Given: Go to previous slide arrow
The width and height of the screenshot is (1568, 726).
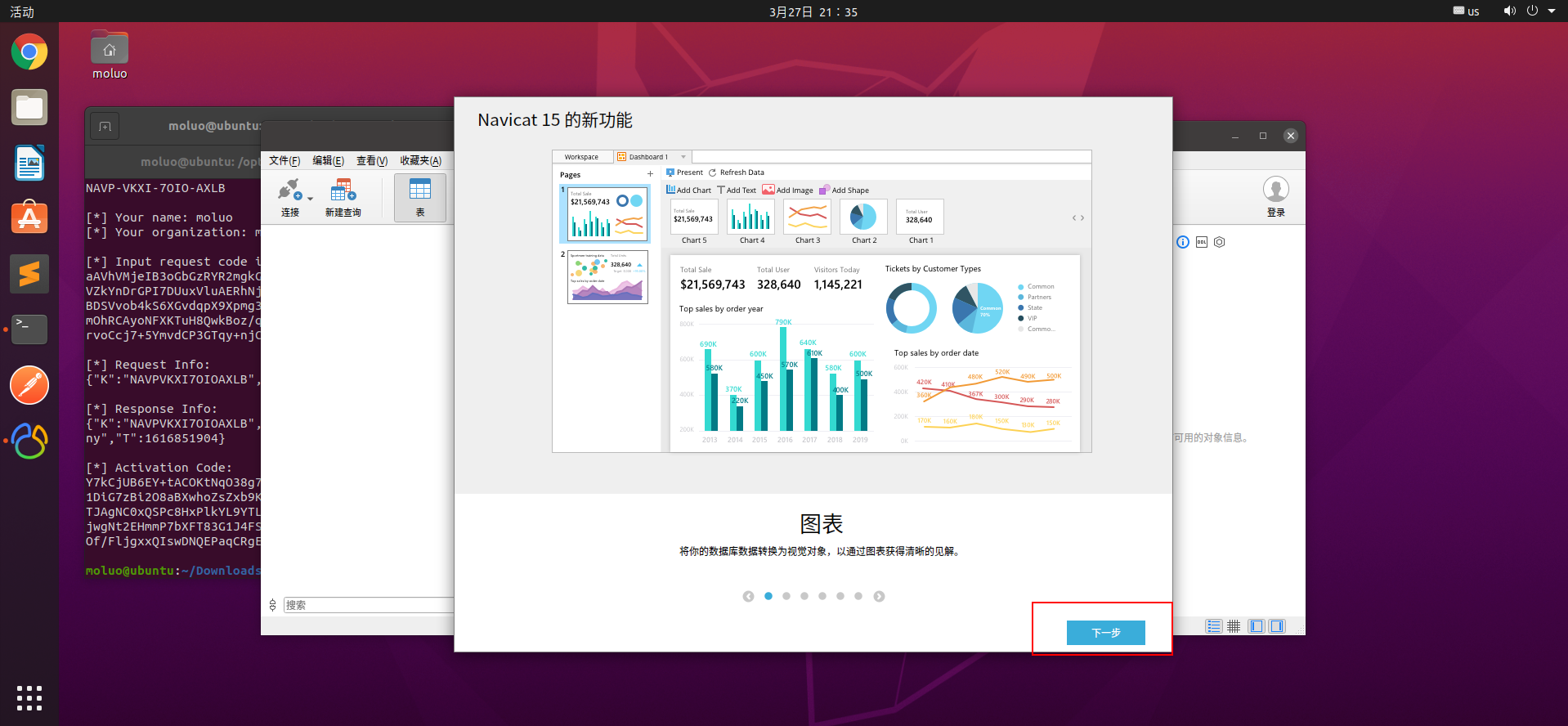Looking at the screenshot, I should click(x=748, y=596).
